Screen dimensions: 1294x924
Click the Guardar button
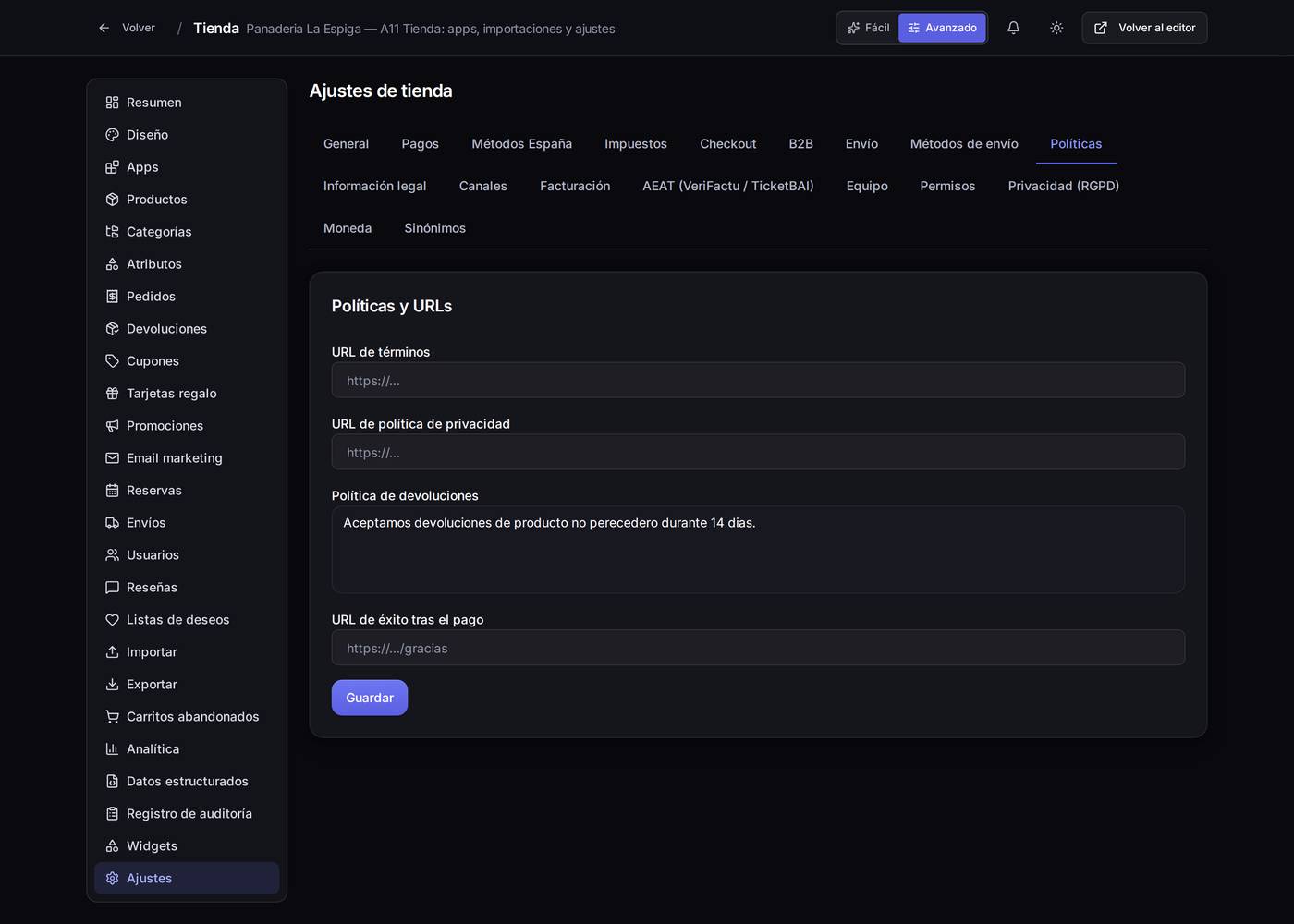[x=370, y=698]
